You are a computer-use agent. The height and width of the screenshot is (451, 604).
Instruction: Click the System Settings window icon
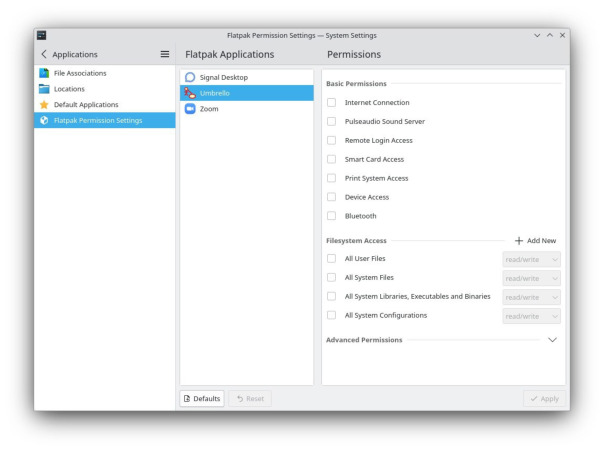pos(42,35)
